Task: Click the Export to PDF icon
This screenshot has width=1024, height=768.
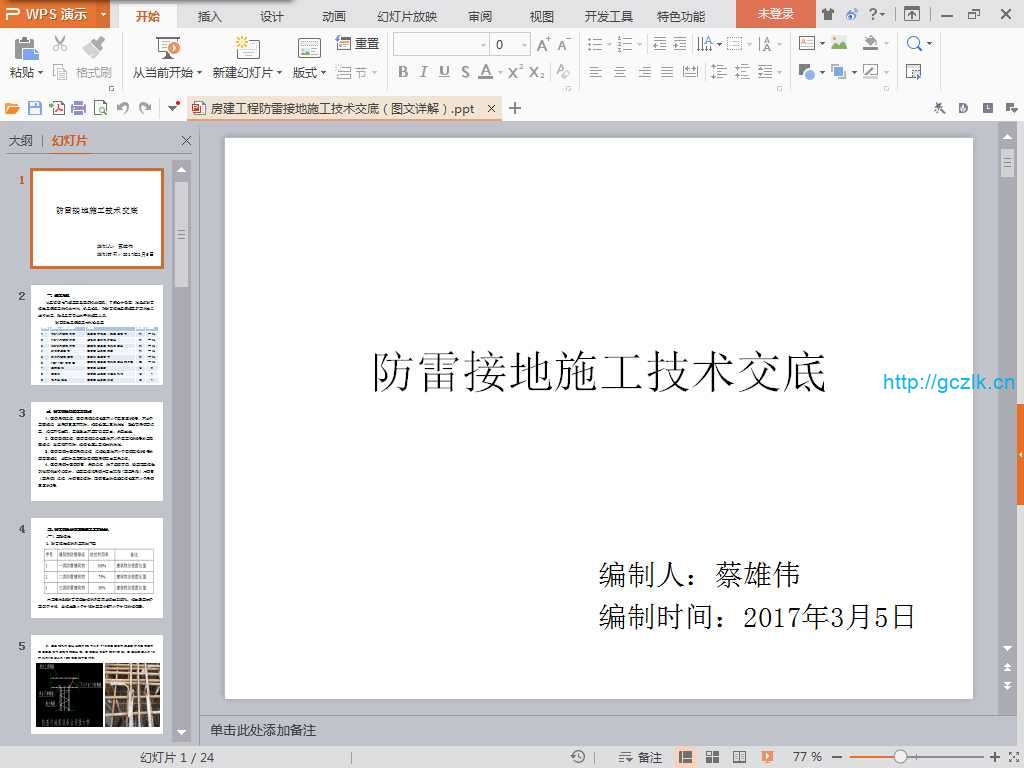Action: (58, 108)
